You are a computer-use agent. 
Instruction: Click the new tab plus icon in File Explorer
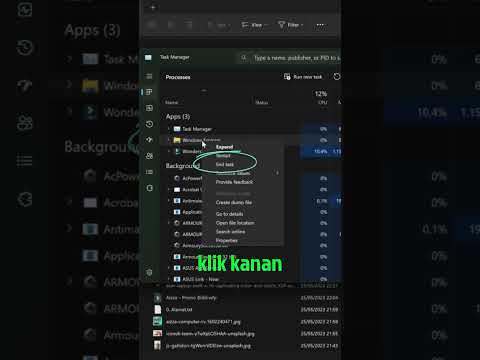coord(153,8)
